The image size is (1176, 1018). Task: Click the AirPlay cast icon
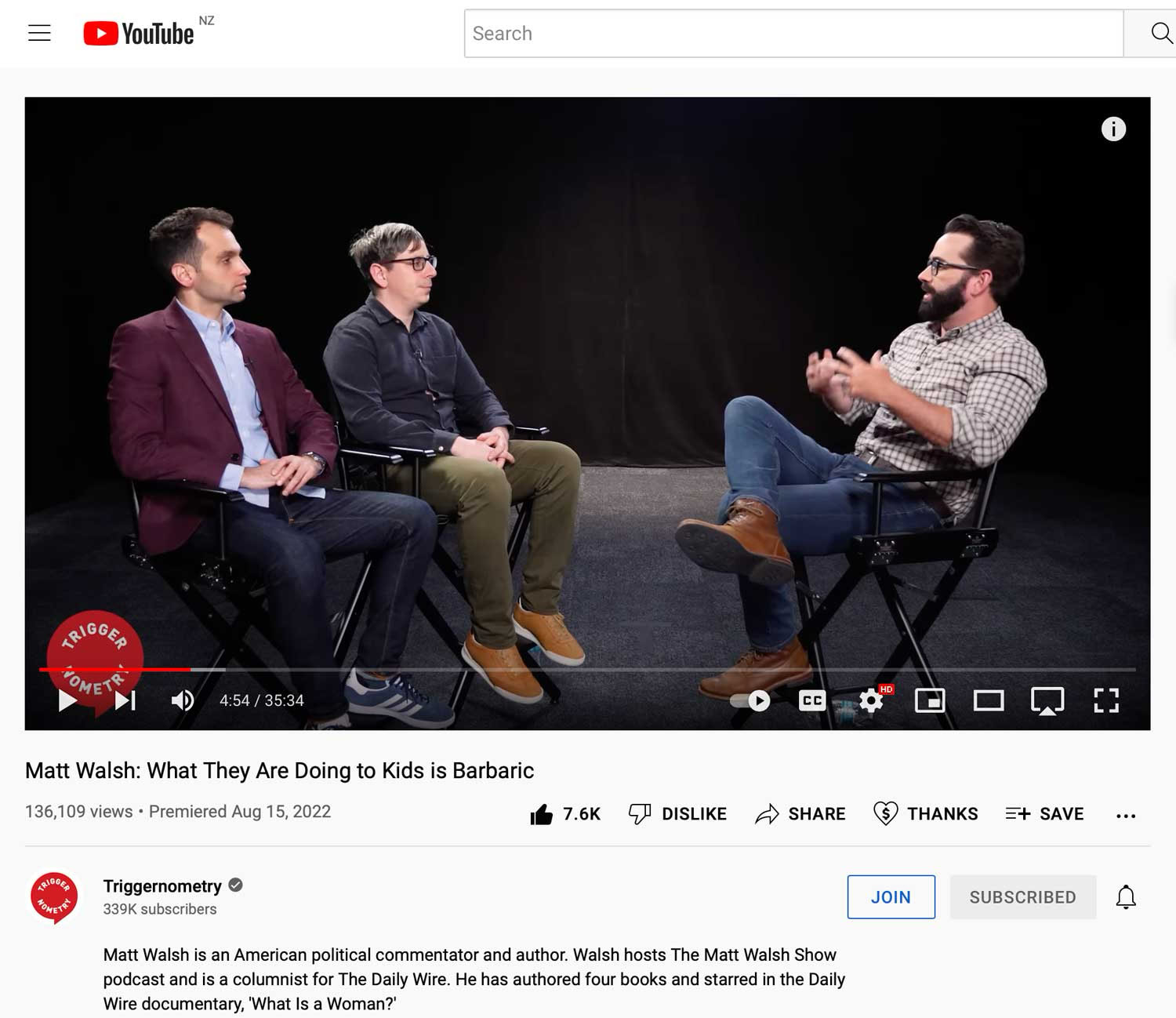tap(1047, 701)
